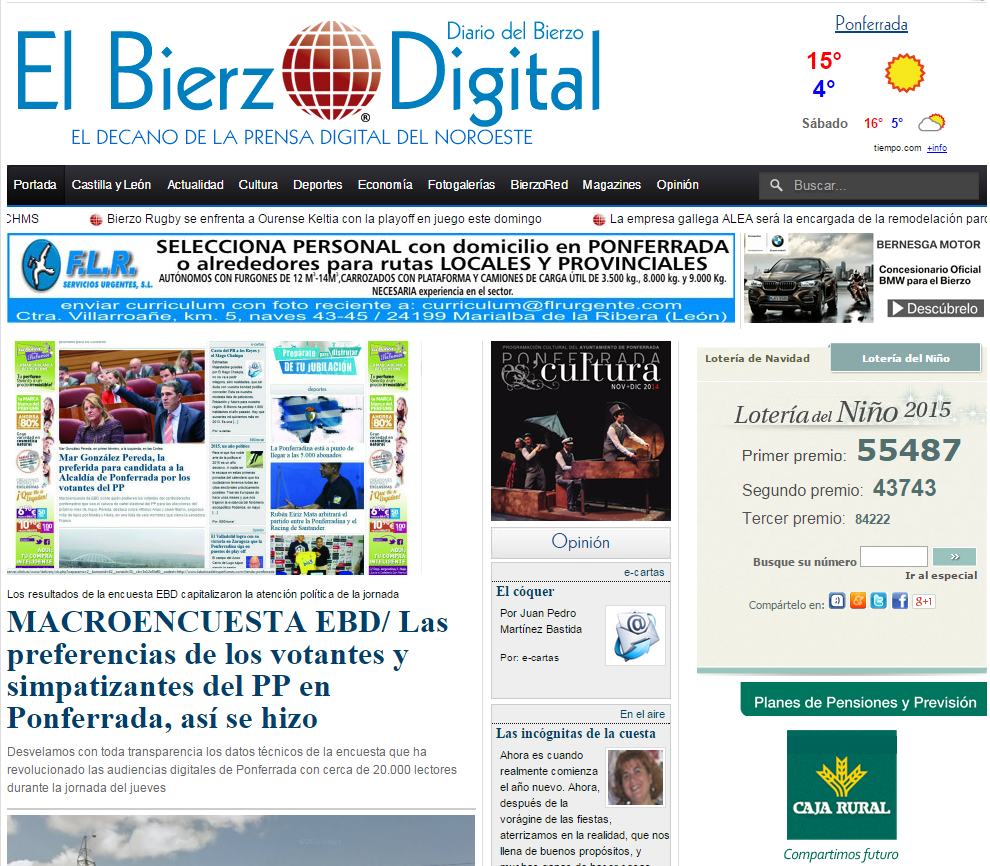990x866 pixels.
Task: Share via orange Menéame icon
Action: pyautogui.click(x=857, y=601)
